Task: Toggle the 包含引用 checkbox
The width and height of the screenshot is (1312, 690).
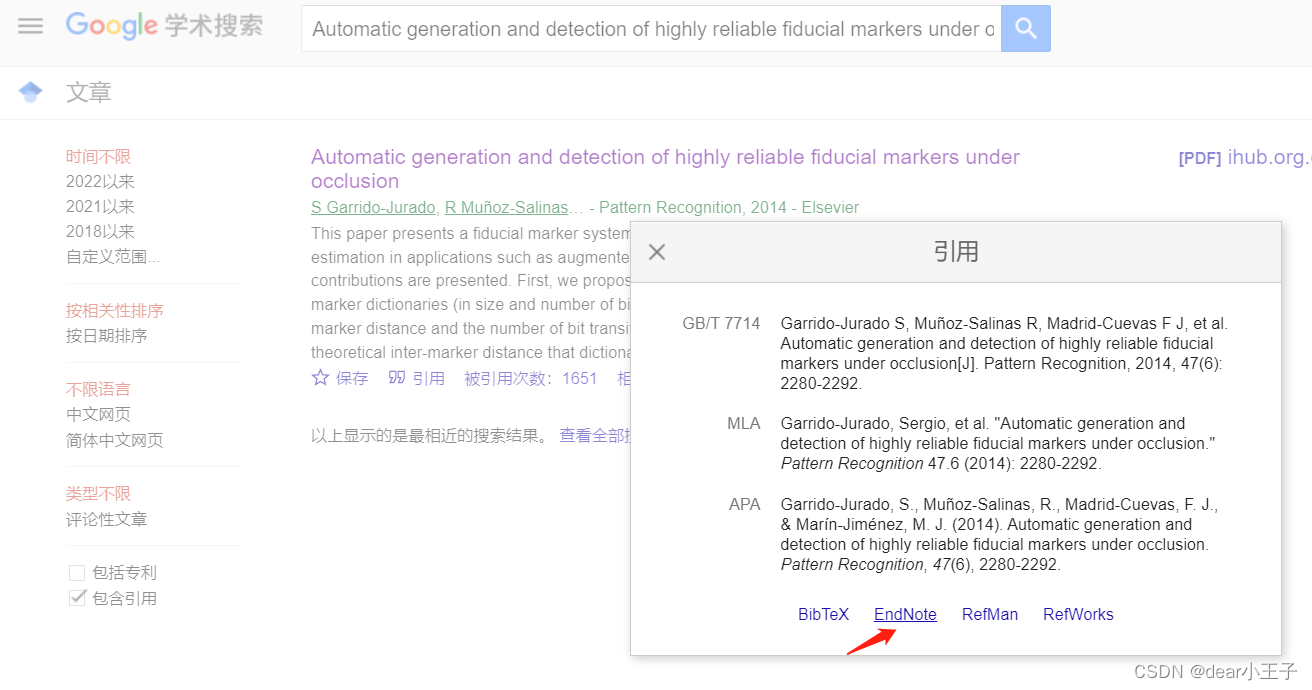Action: click(x=77, y=598)
